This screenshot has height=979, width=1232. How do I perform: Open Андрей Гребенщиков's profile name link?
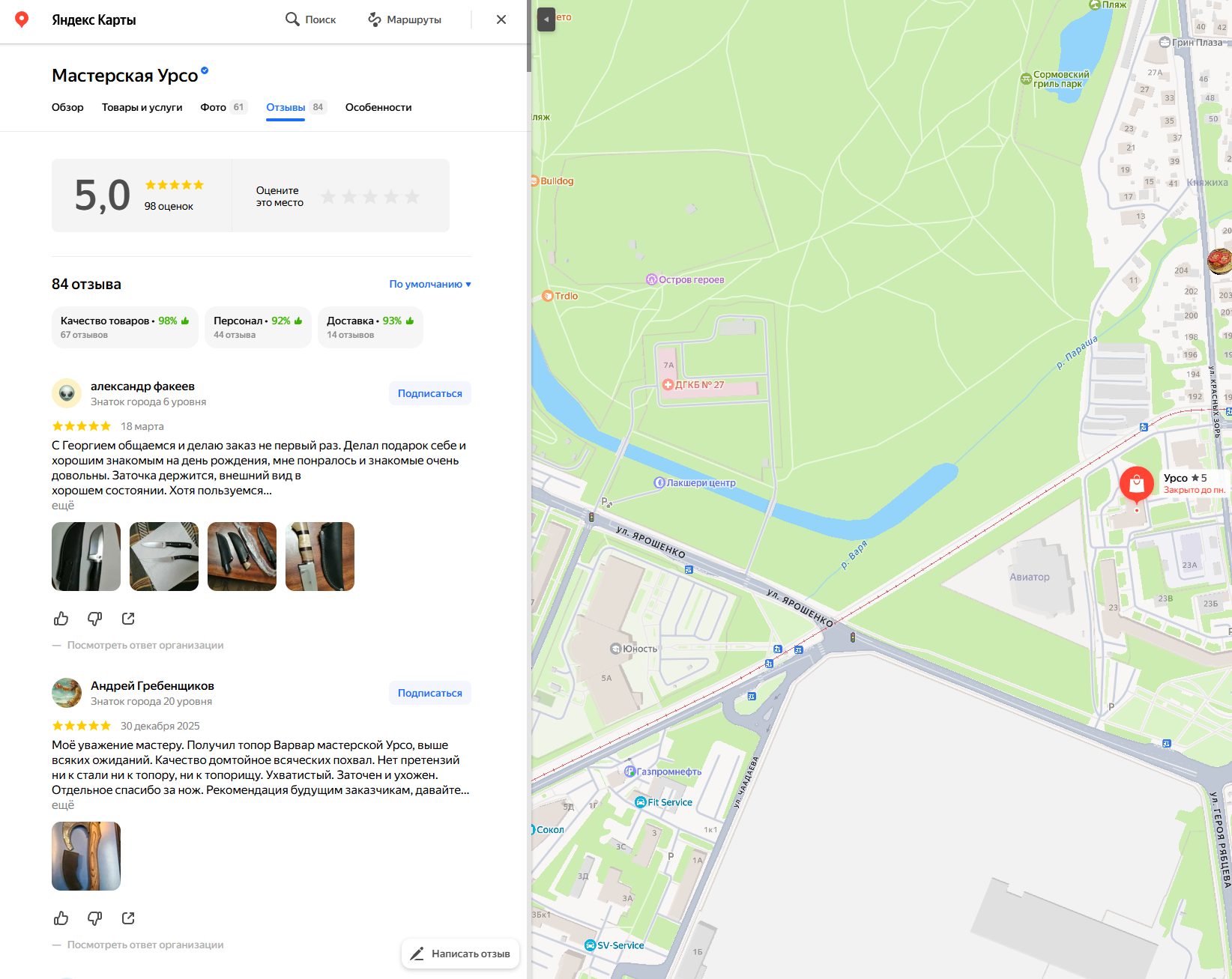point(152,686)
